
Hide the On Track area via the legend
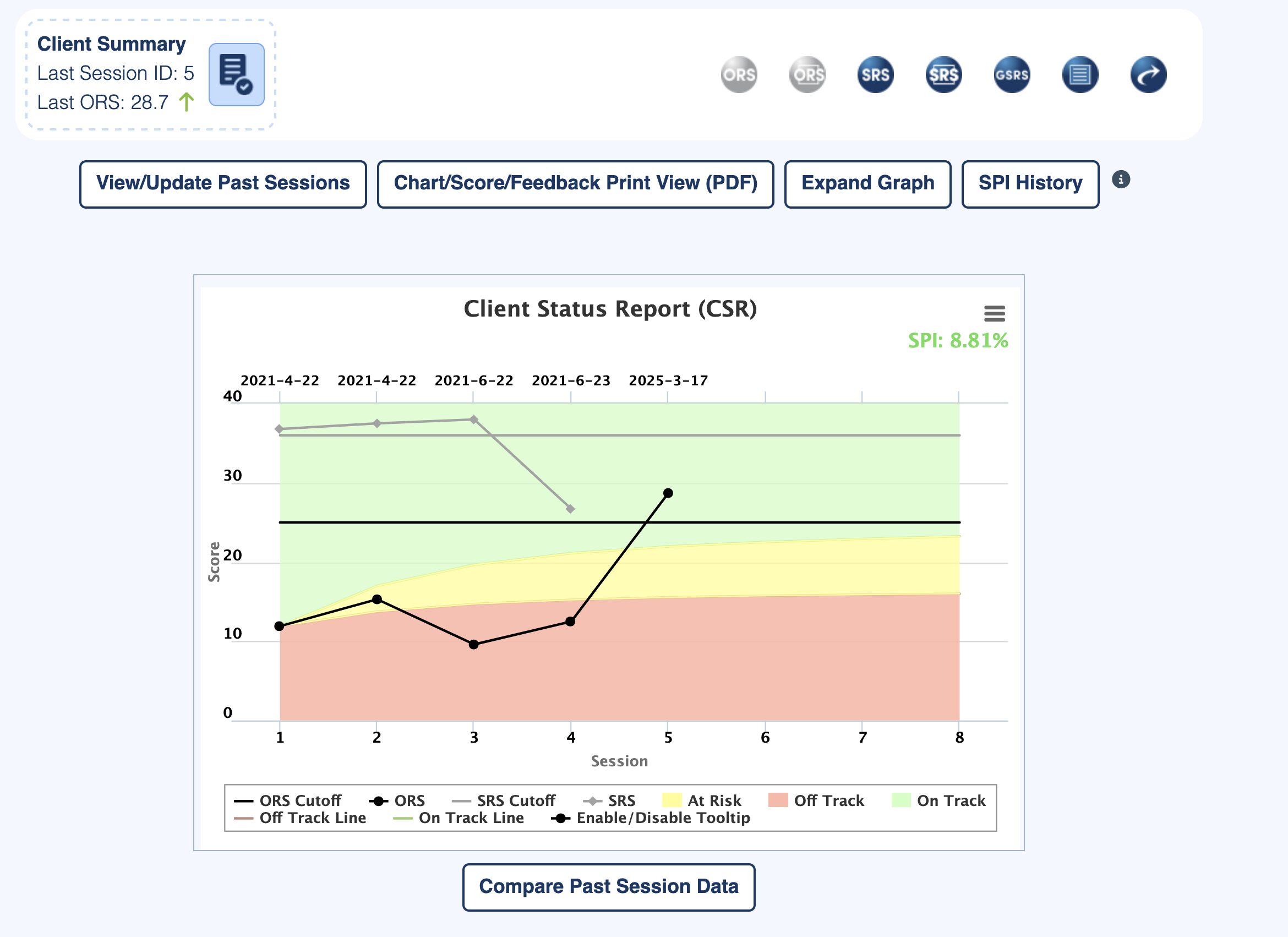click(x=951, y=800)
